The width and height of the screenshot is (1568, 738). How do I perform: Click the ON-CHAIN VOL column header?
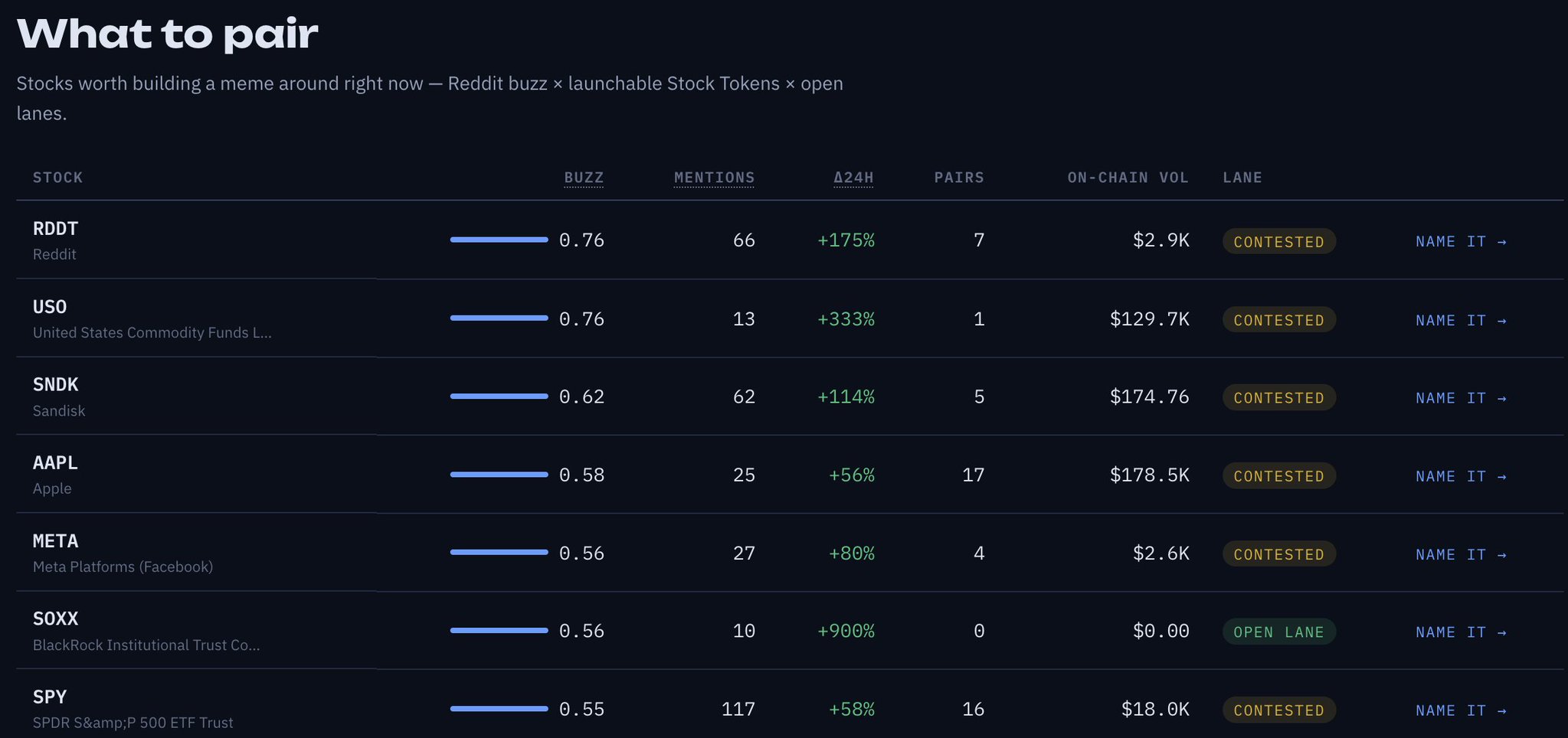[x=1128, y=178]
